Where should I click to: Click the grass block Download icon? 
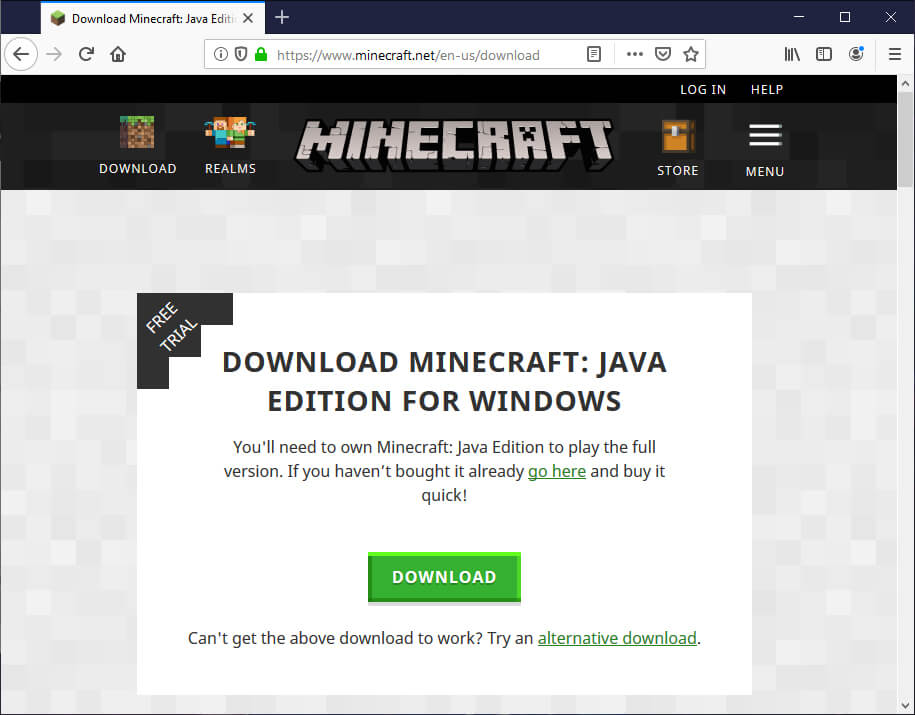click(x=137, y=132)
